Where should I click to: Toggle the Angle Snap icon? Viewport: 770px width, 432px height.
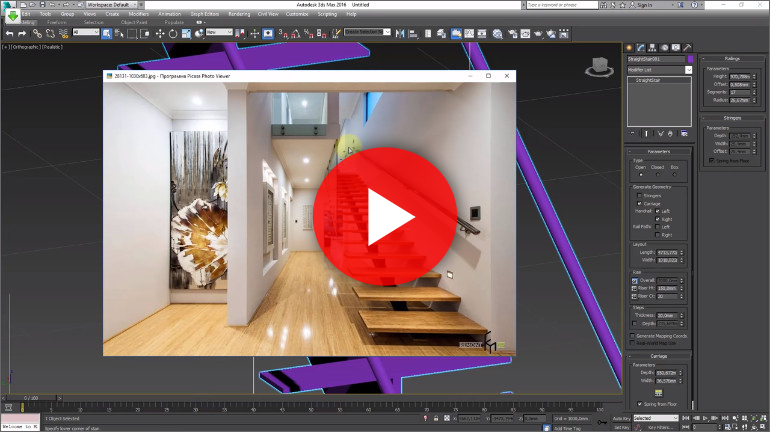[x=296, y=34]
